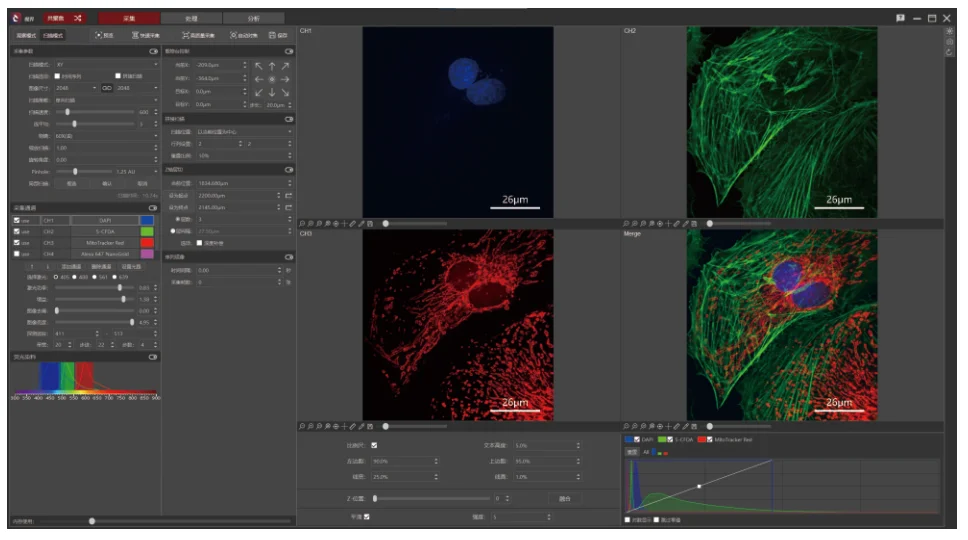
Task: Move stage with the down-right arrow
Action: 285,92
